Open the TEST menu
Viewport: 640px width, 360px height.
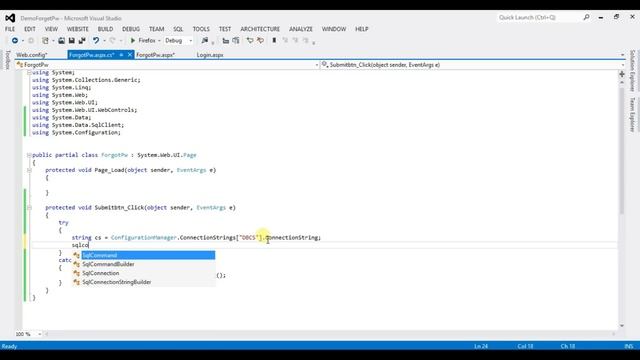225,29
